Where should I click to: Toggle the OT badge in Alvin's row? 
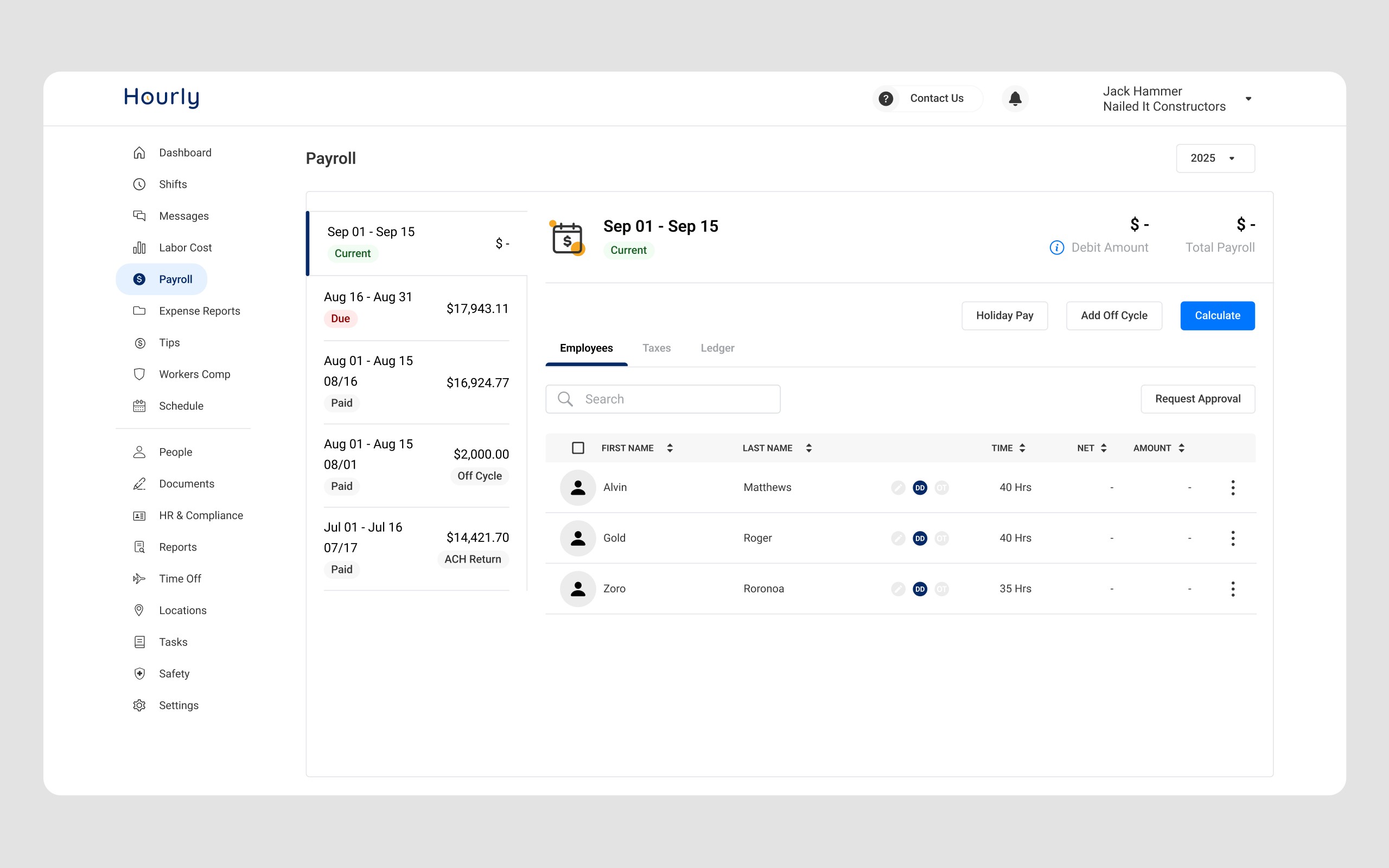pyautogui.click(x=941, y=487)
